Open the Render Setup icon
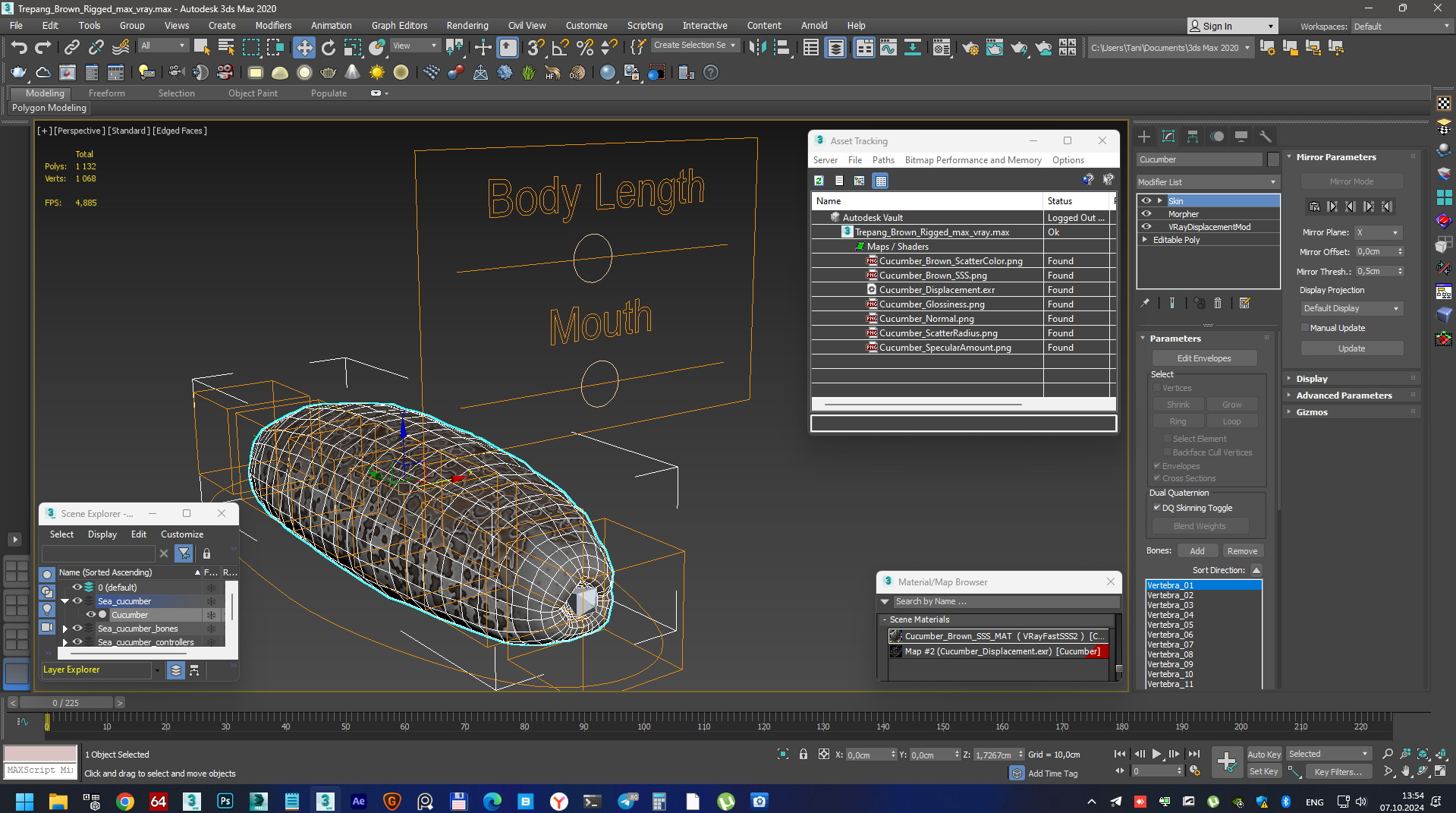This screenshot has width=1456, height=813. click(970, 48)
